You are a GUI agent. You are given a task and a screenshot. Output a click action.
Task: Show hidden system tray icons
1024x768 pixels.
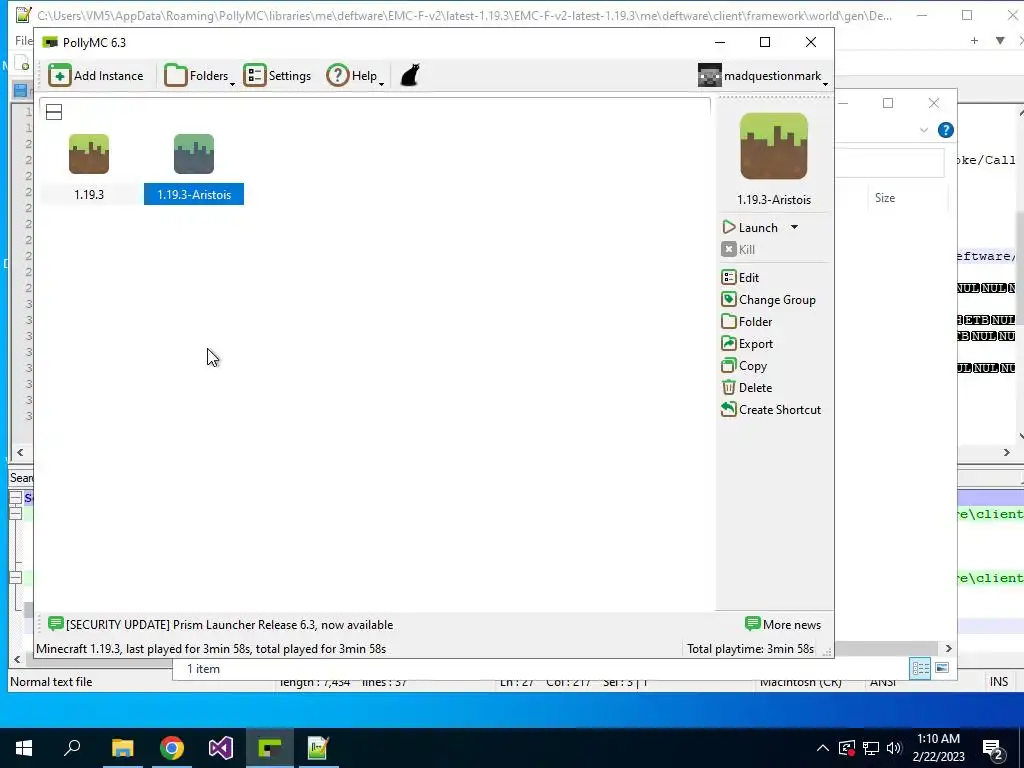pos(823,748)
